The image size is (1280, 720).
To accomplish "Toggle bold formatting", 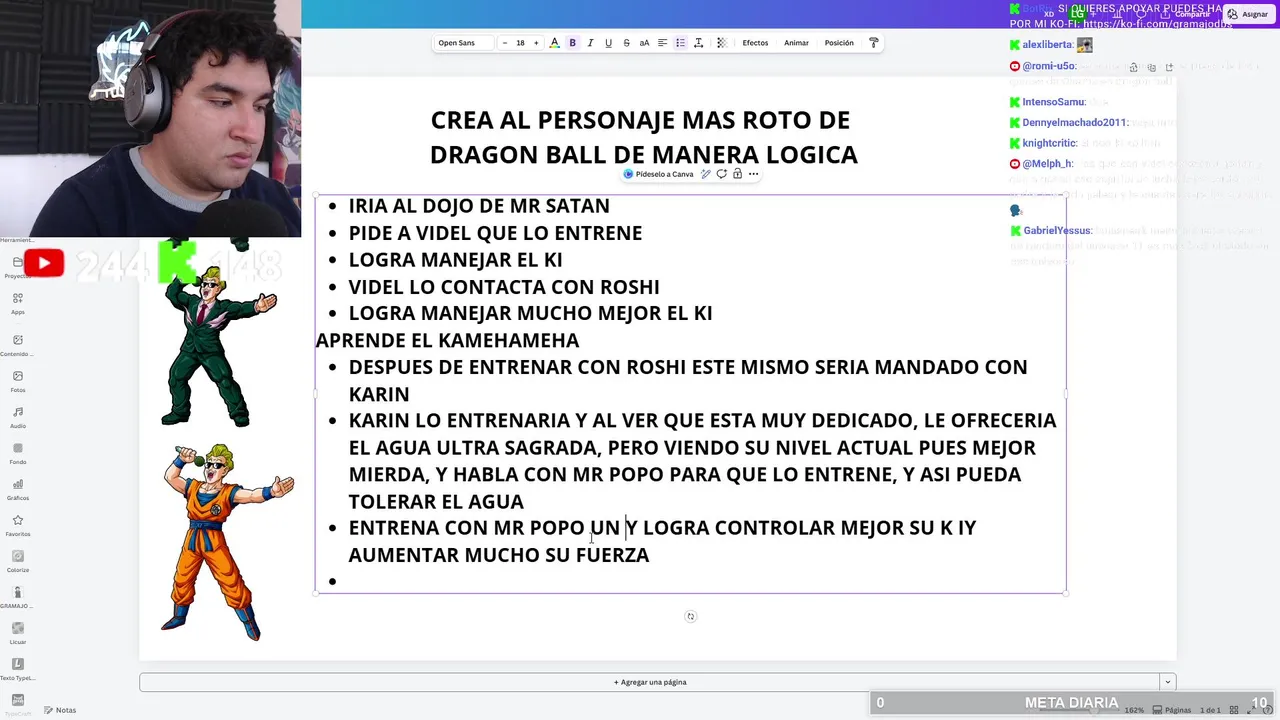I will tap(572, 43).
